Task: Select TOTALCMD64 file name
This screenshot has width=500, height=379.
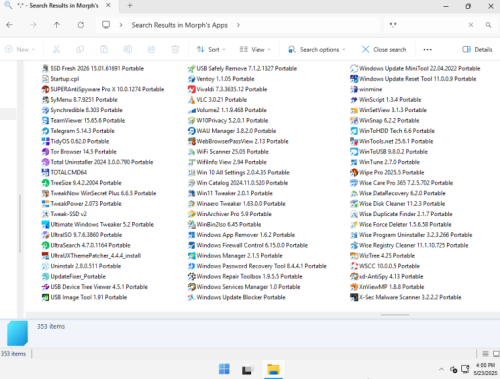Action: pyautogui.click(x=69, y=172)
